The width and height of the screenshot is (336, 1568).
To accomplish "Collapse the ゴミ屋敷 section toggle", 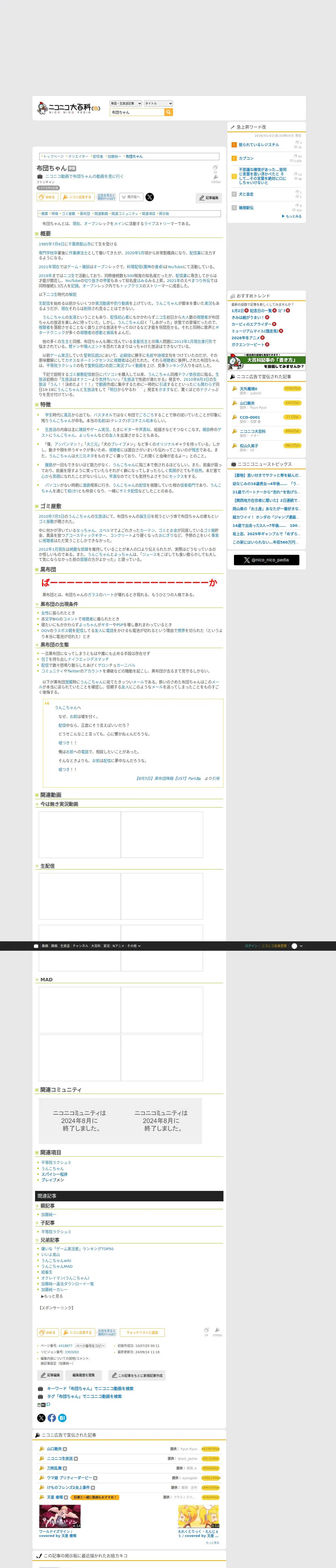I will (x=37, y=506).
